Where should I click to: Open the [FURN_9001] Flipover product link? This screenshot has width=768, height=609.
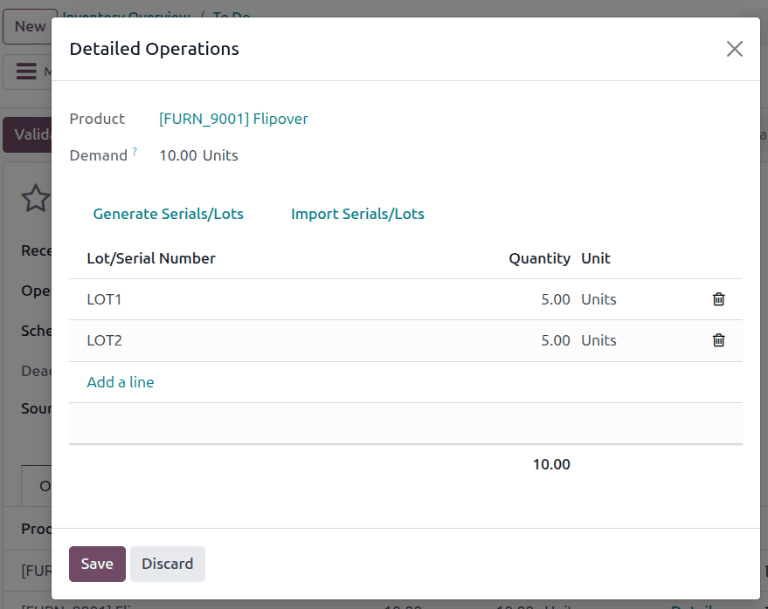[233, 119]
